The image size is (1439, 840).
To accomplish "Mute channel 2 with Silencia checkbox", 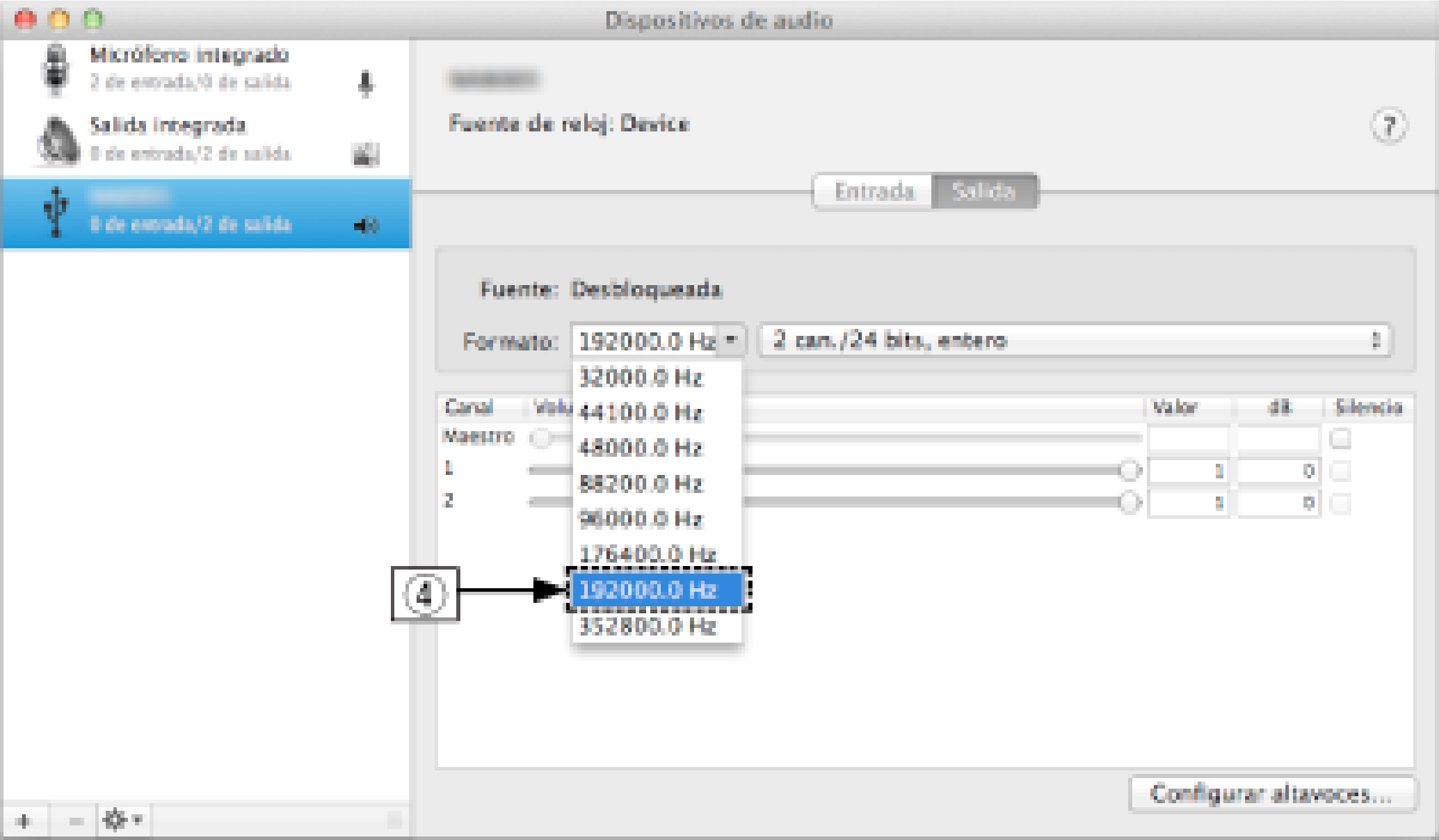I will [x=1340, y=503].
